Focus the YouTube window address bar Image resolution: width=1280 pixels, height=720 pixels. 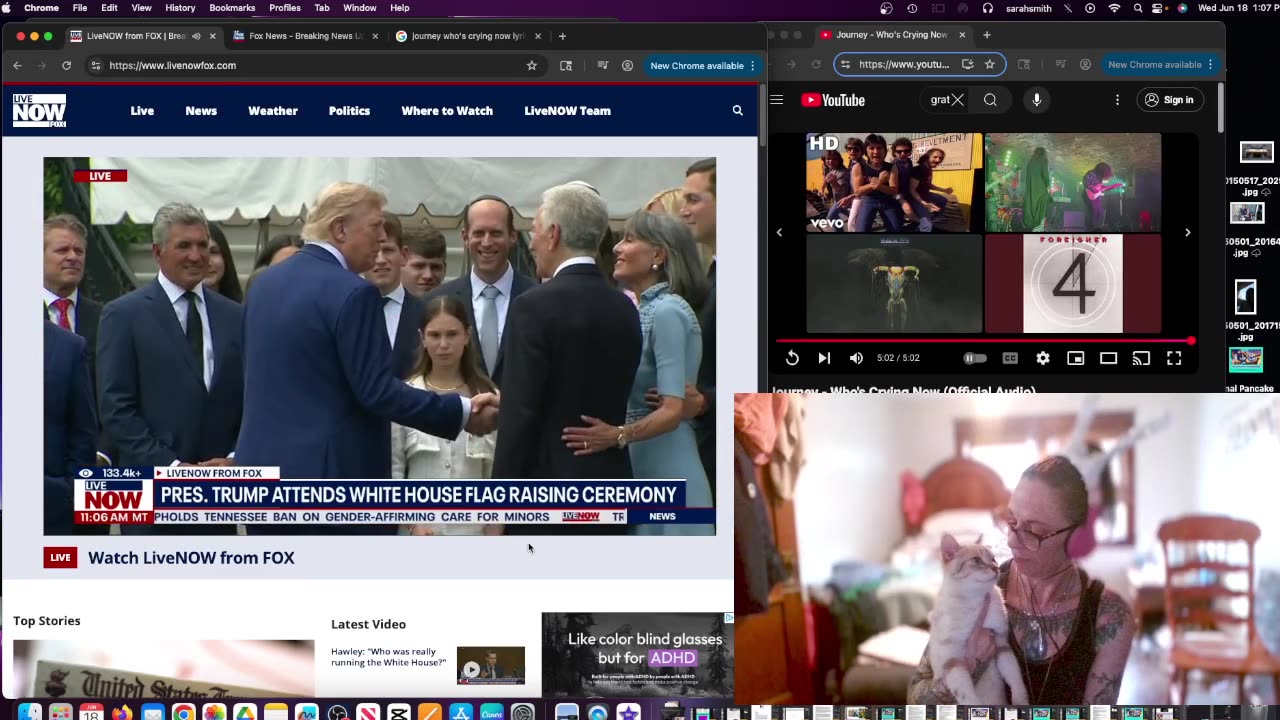point(918,64)
